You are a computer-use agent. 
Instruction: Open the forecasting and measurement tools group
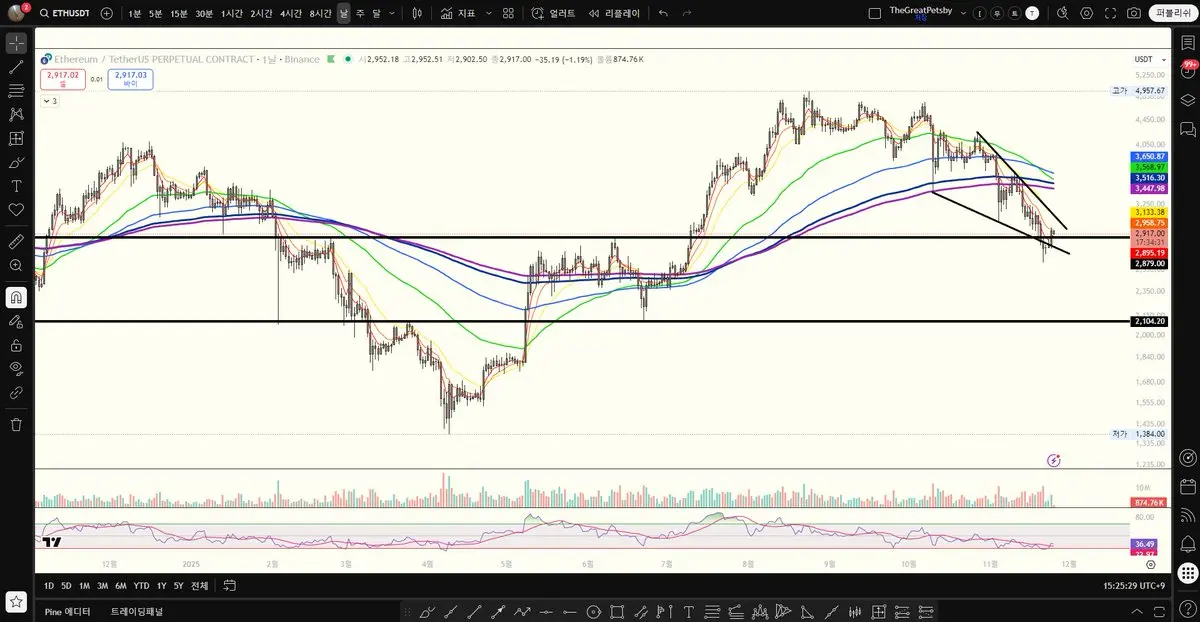[16, 138]
